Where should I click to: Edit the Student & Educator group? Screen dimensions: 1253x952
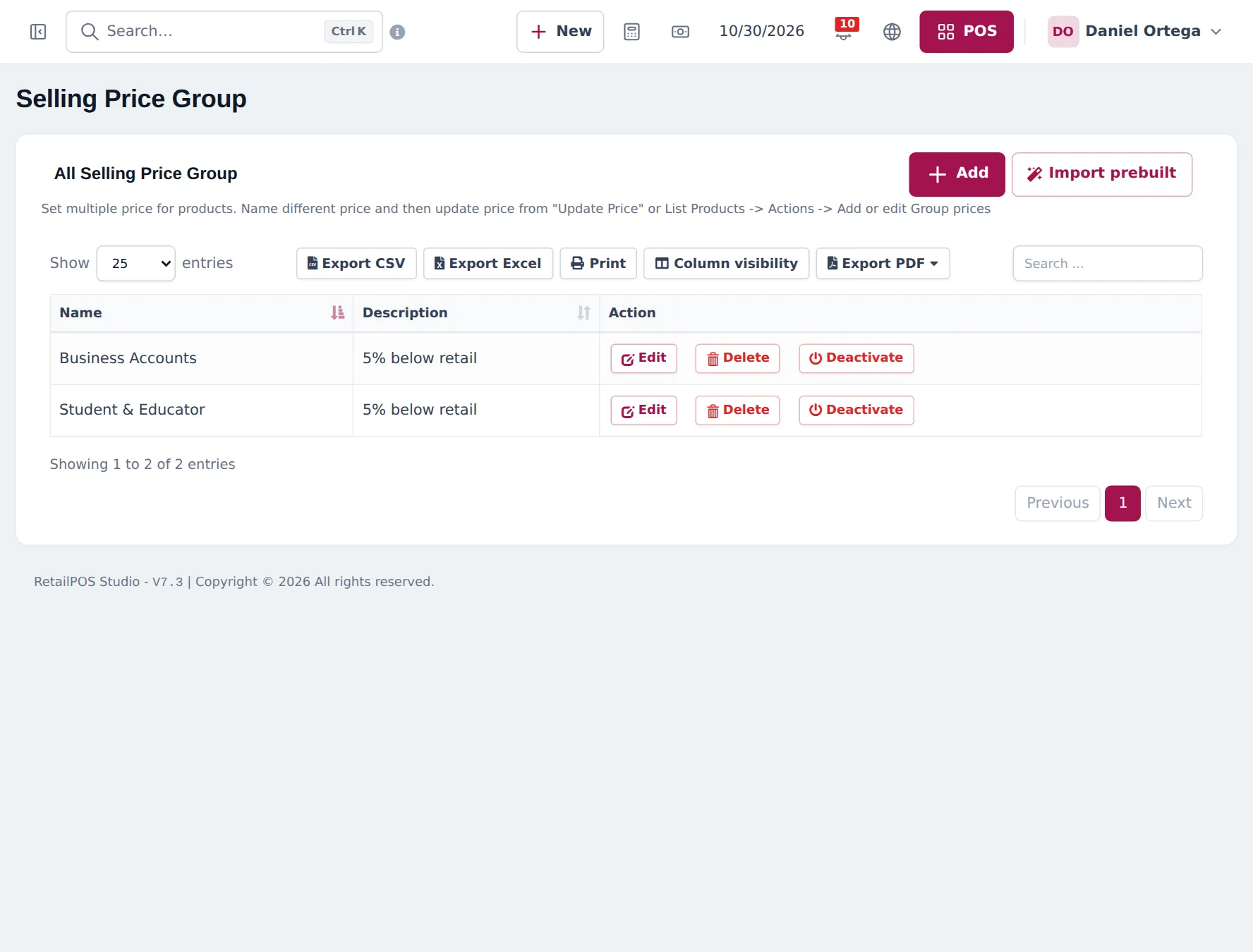tap(643, 410)
